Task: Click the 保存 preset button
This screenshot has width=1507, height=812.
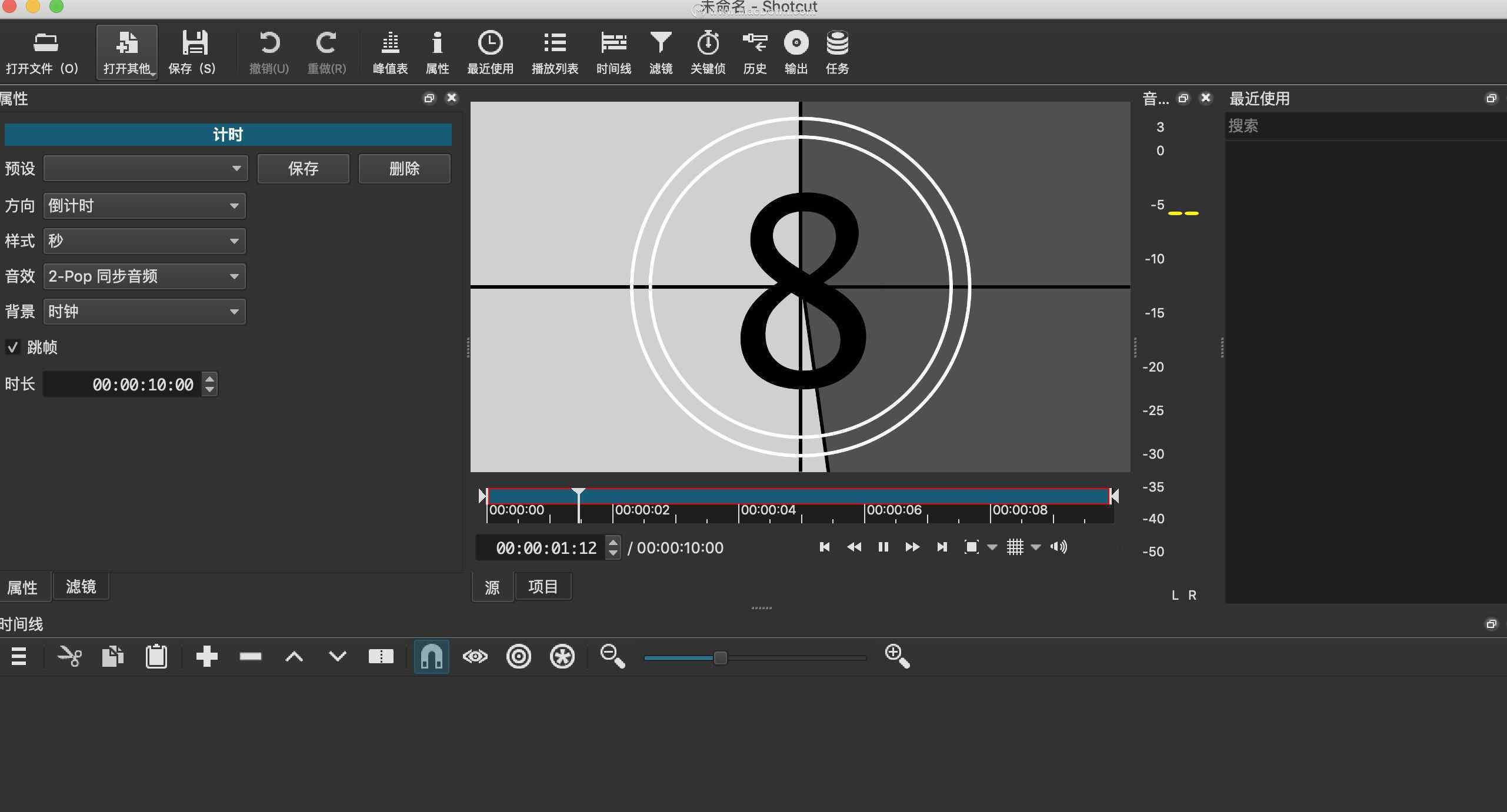Action: 304,169
